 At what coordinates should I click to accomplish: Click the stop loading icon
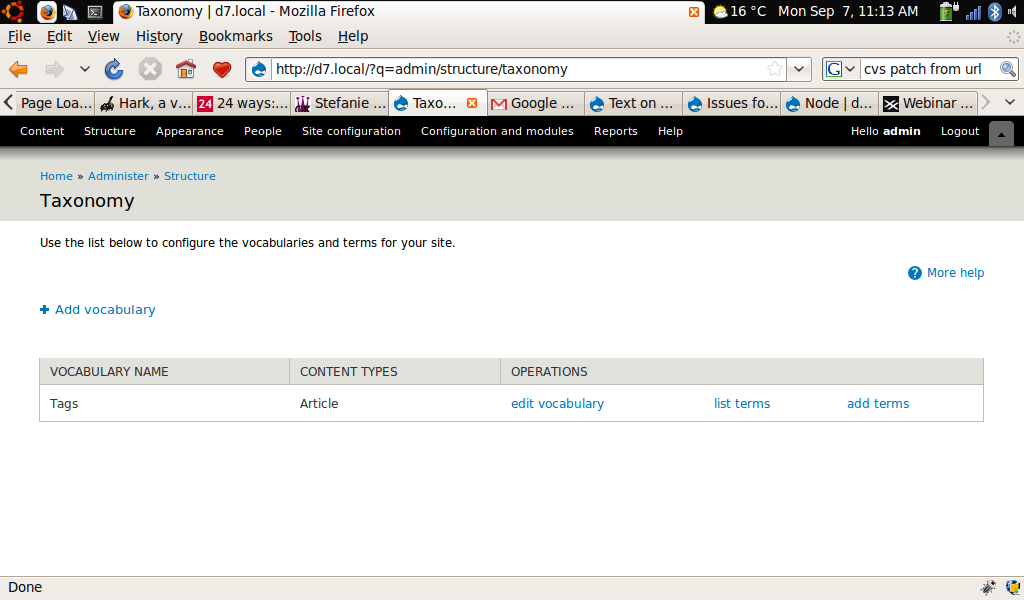(x=150, y=69)
